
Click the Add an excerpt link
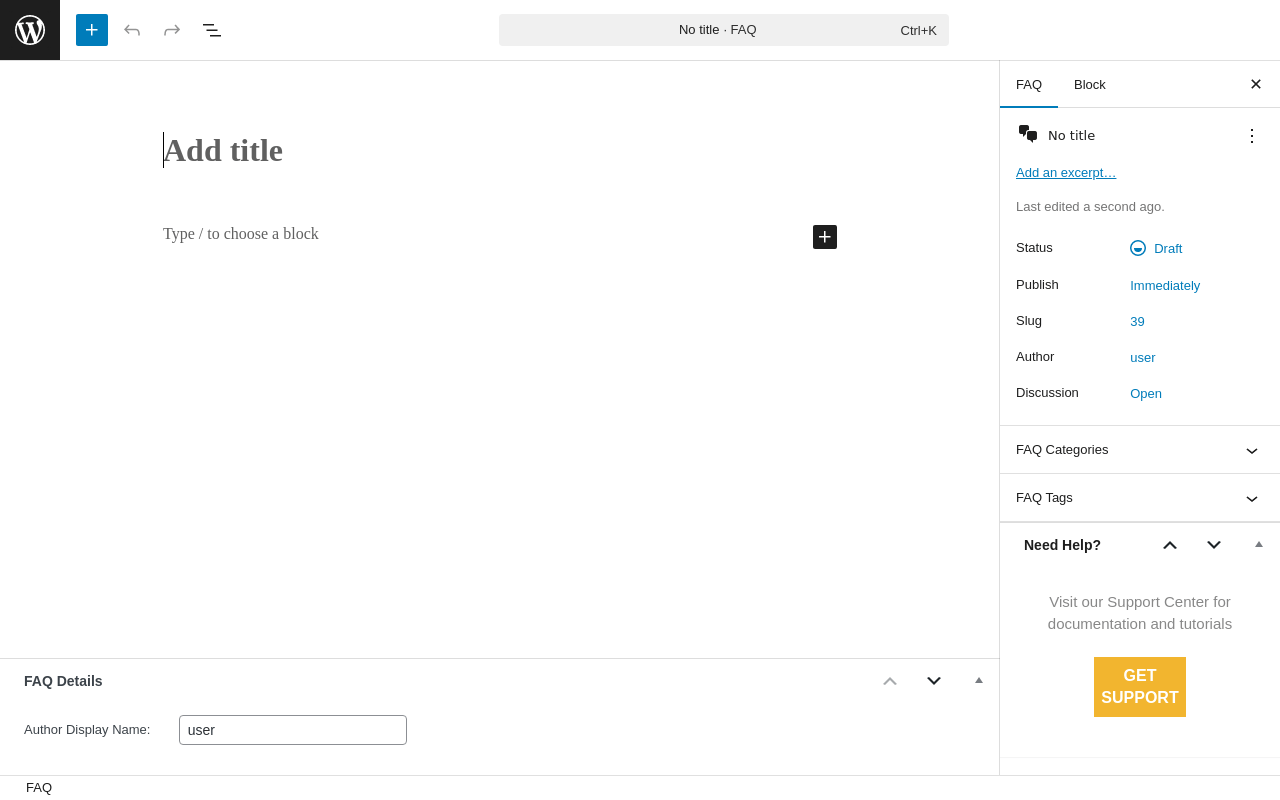coord(1066,173)
